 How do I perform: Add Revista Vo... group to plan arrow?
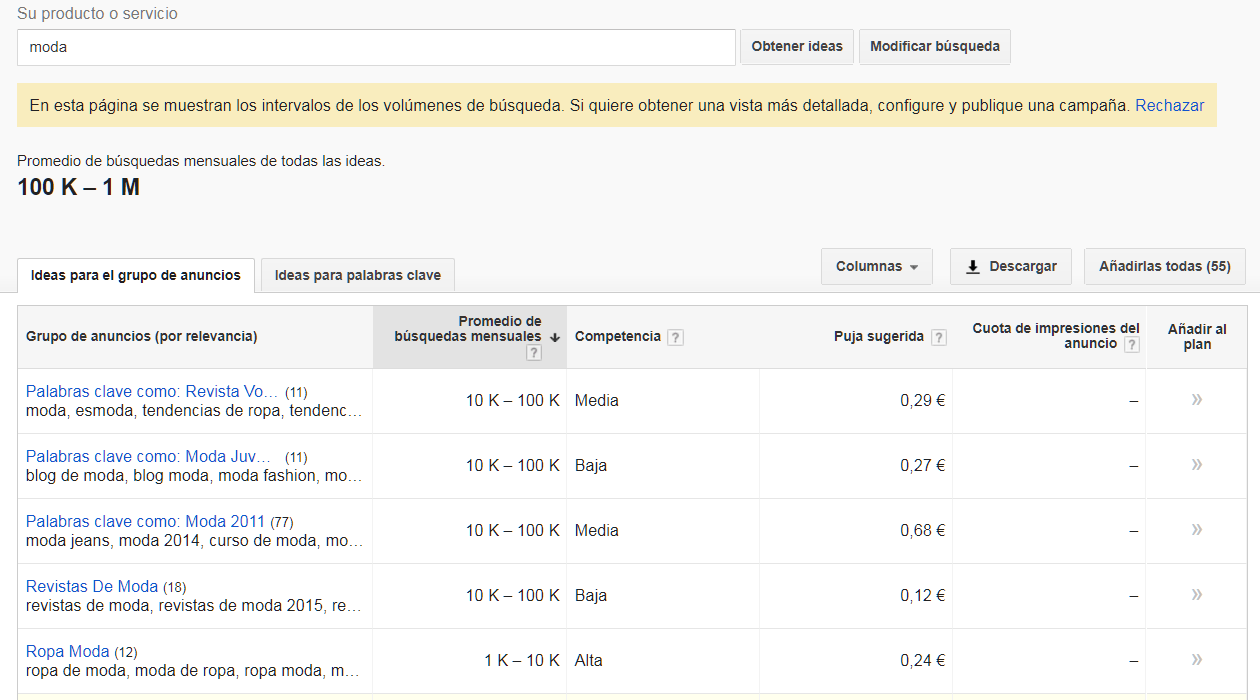pos(1196,400)
